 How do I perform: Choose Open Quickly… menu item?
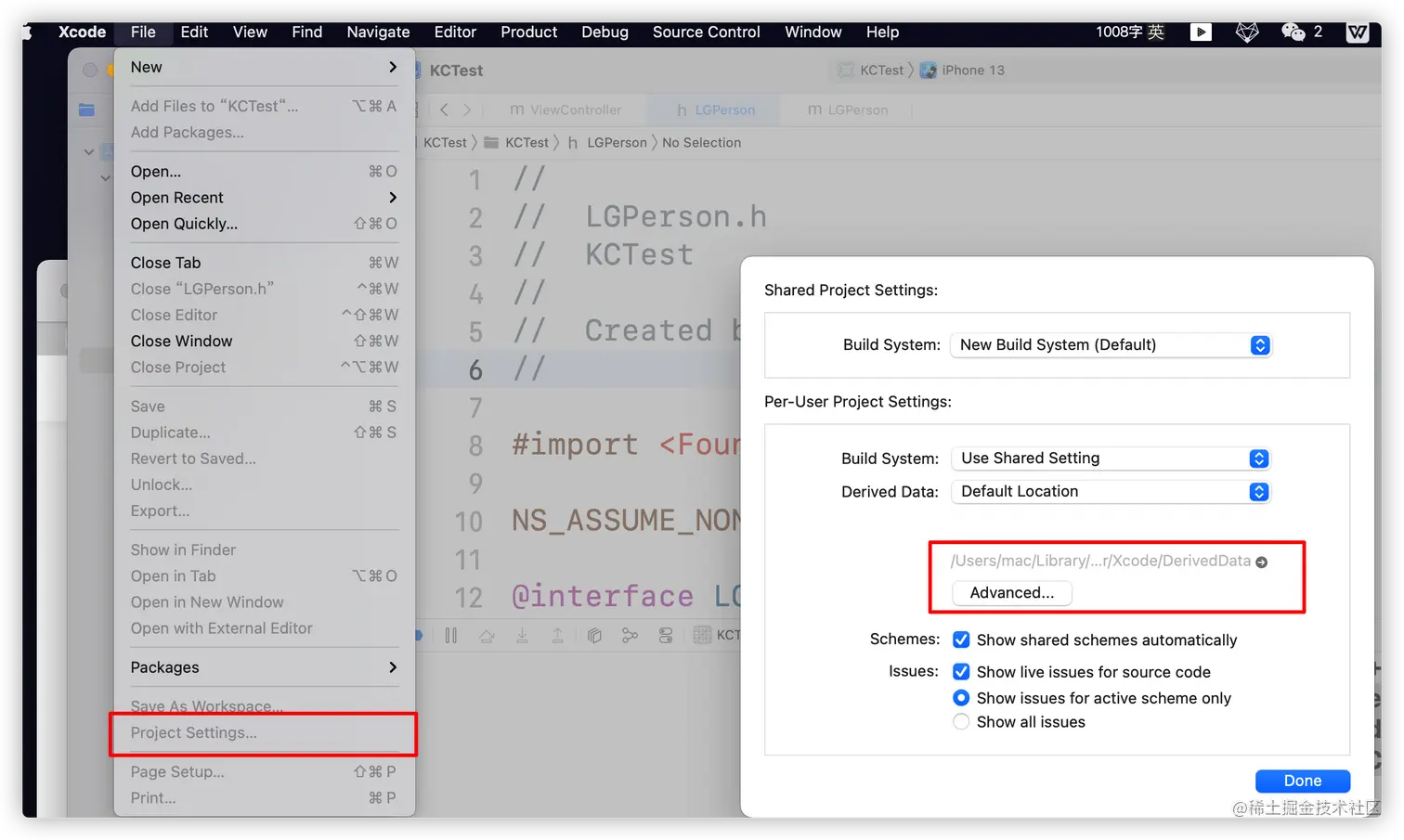coord(264,224)
